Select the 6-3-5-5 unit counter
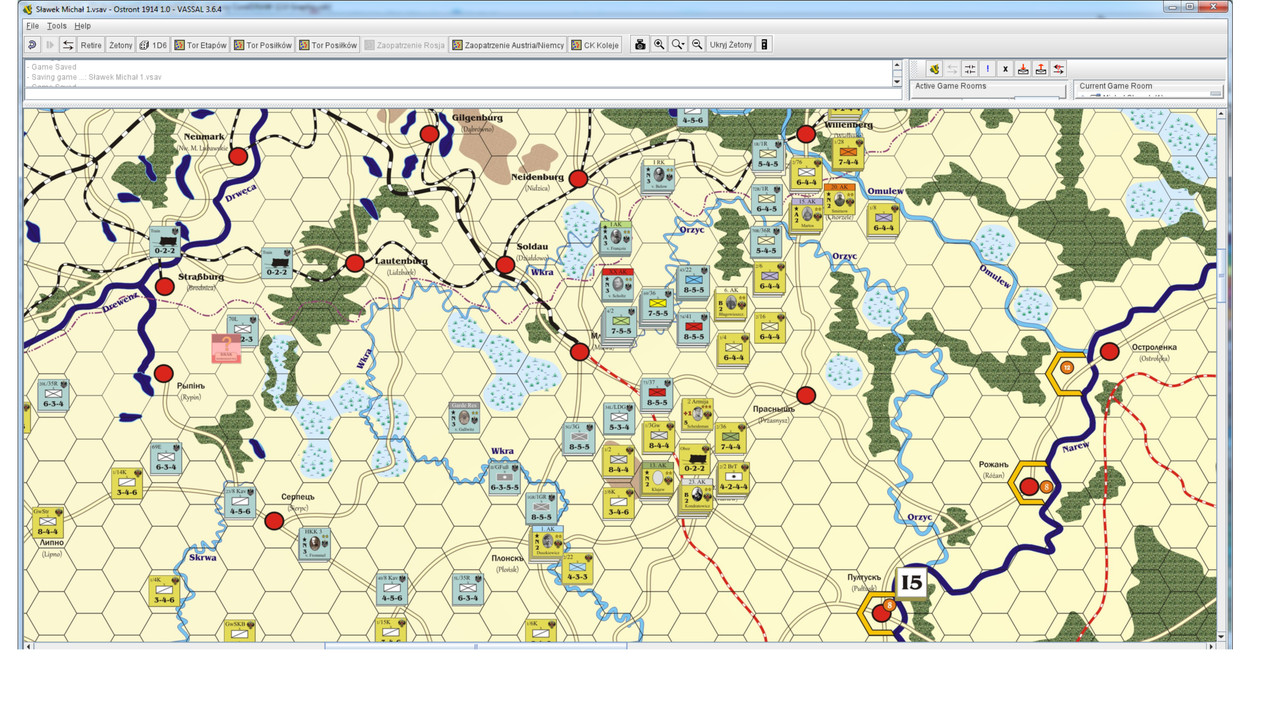Screen dimensions: 1280x725 504,478
